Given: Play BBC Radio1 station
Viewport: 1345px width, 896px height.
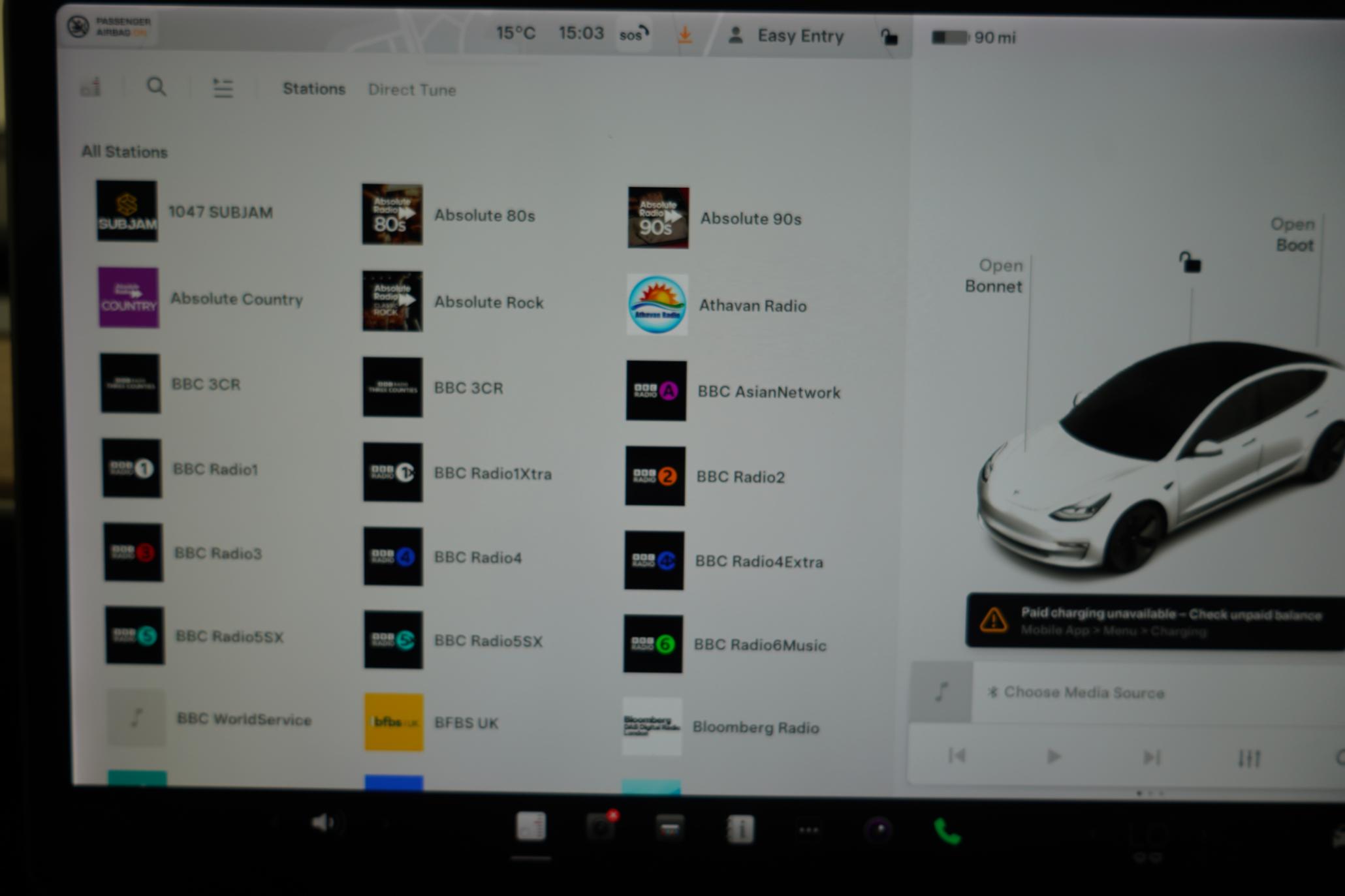Looking at the screenshot, I should pyautogui.click(x=180, y=469).
